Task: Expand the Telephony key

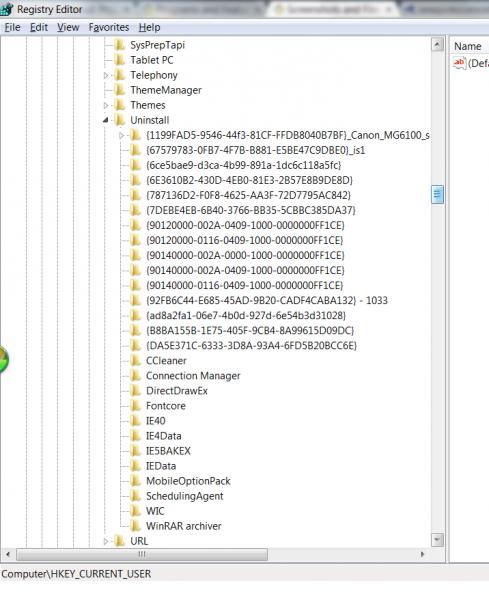Action: point(106,75)
